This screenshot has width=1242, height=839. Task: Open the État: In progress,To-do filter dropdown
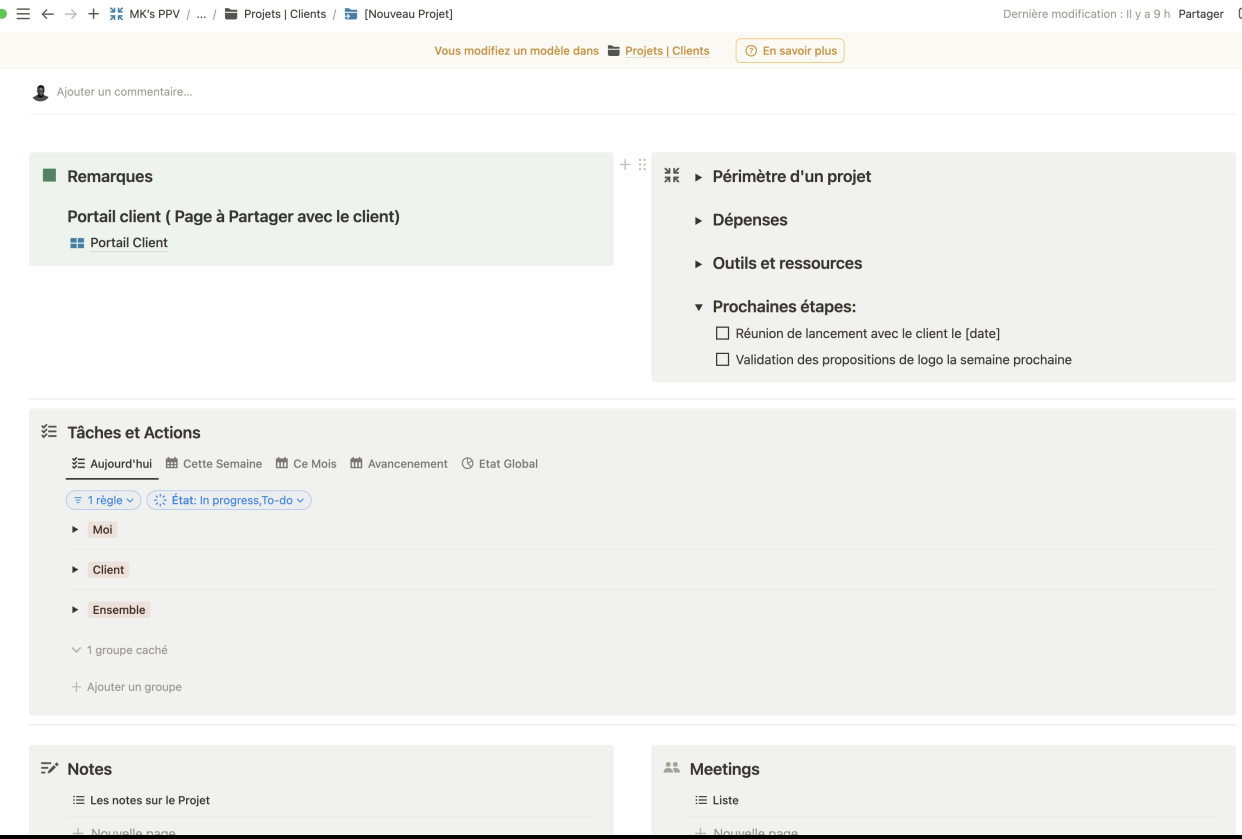coord(228,499)
